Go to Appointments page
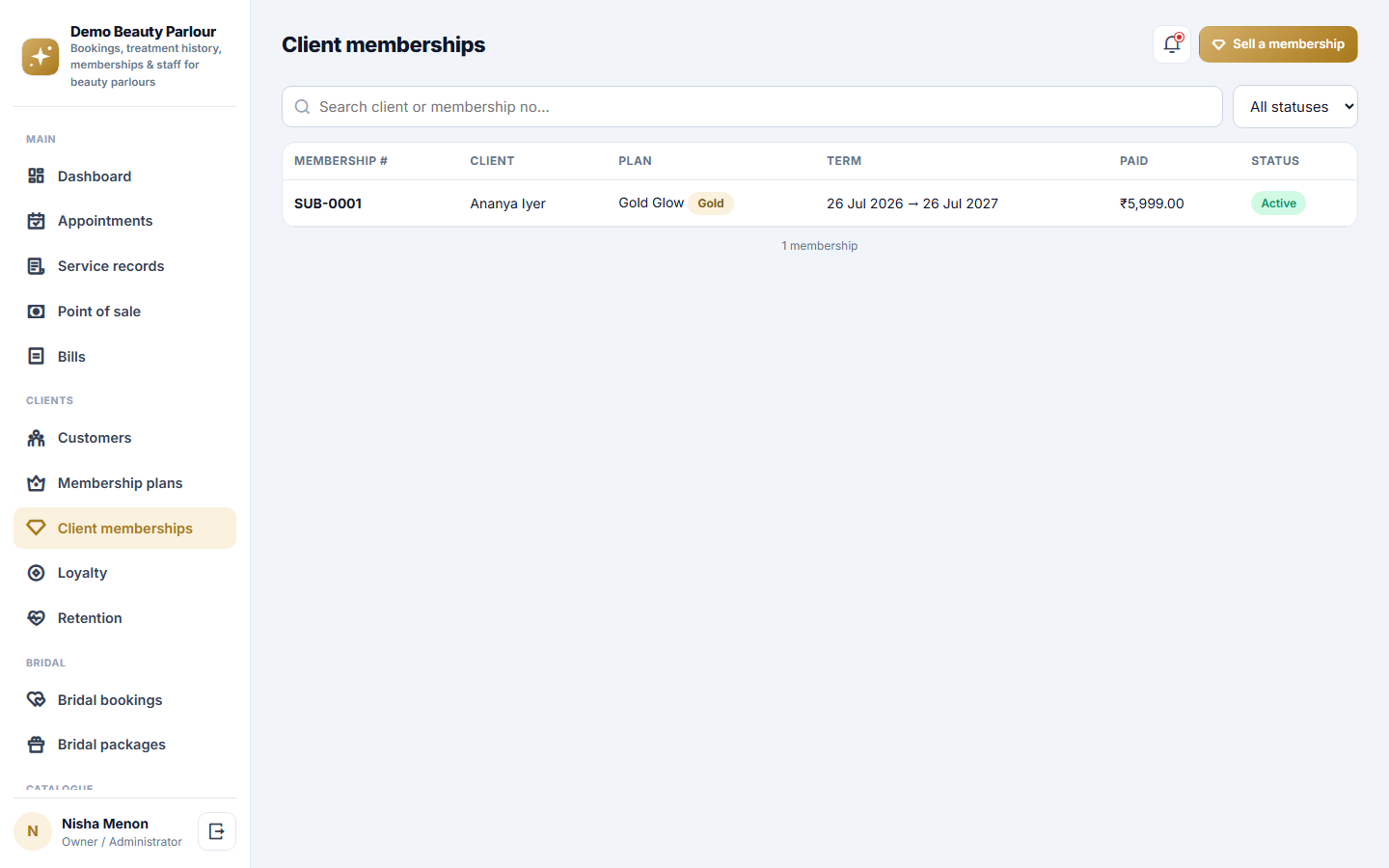1389x868 pixels. pos(124,221)
